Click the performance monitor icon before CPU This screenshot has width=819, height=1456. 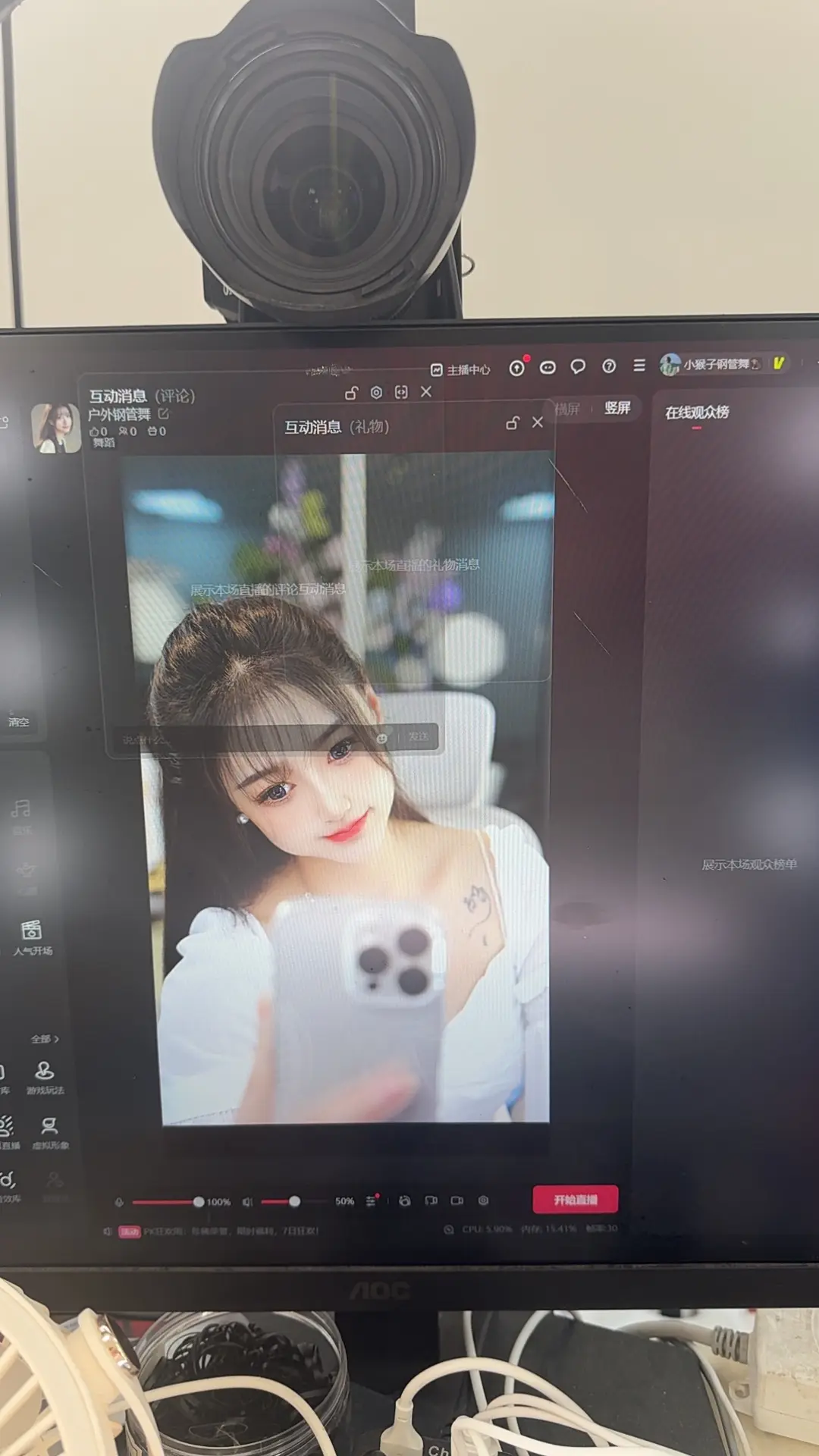coord(449,1229)
